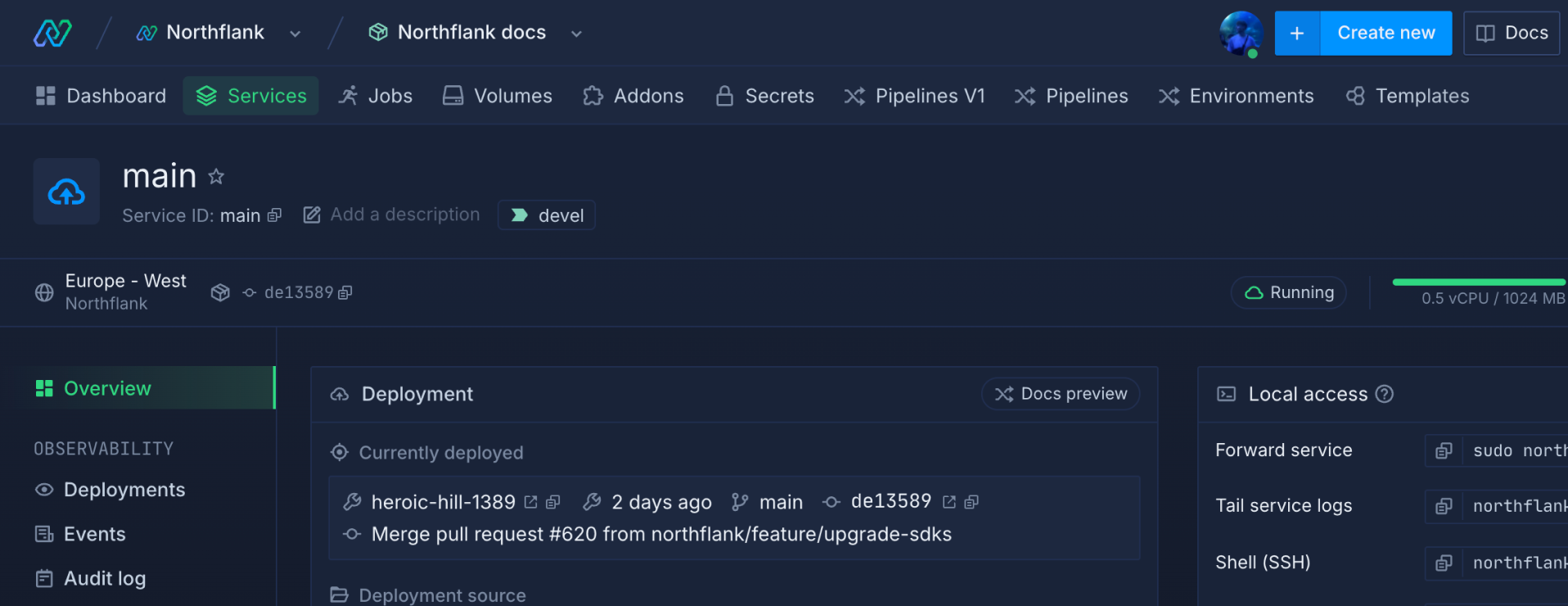
Task: Click the plus icon next to Create new
Action: pos(1297,34)
